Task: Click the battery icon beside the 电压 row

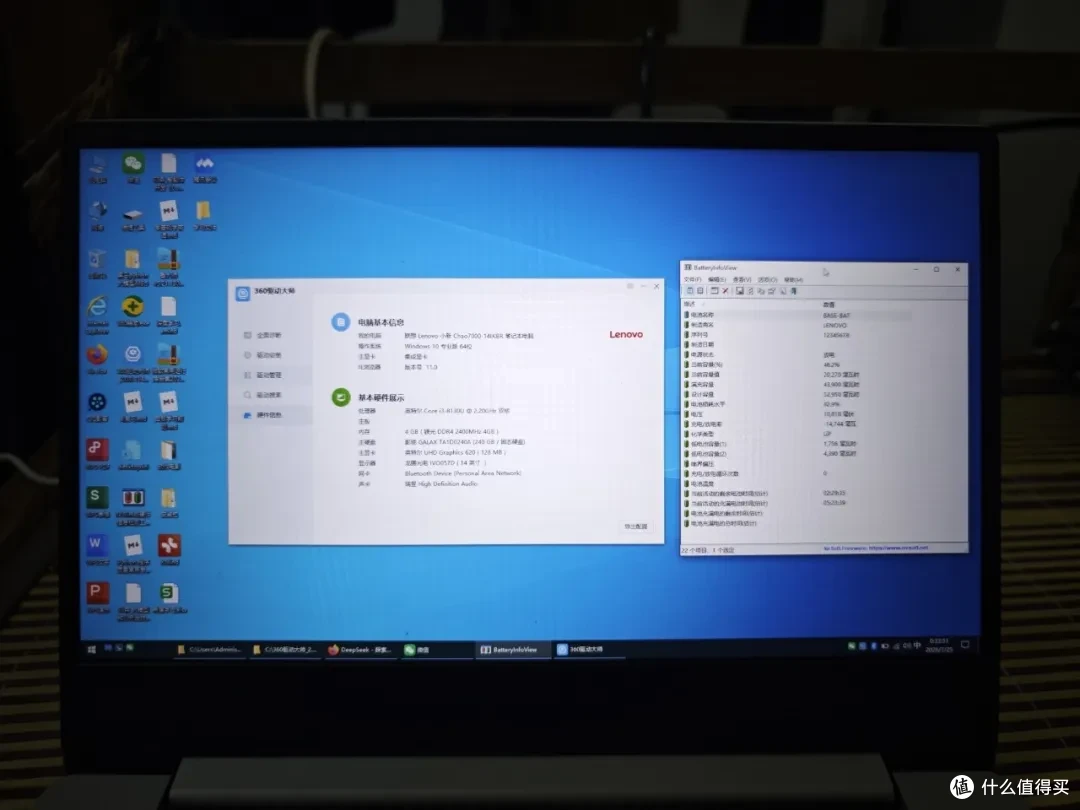Action: click(687, 415)
